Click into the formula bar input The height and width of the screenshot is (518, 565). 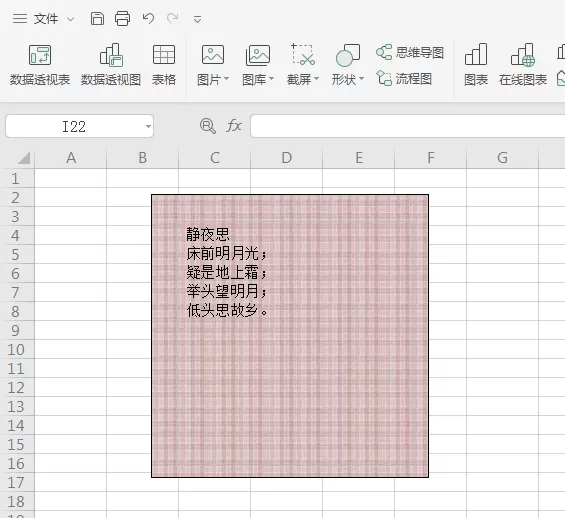[x=408, y=126]
